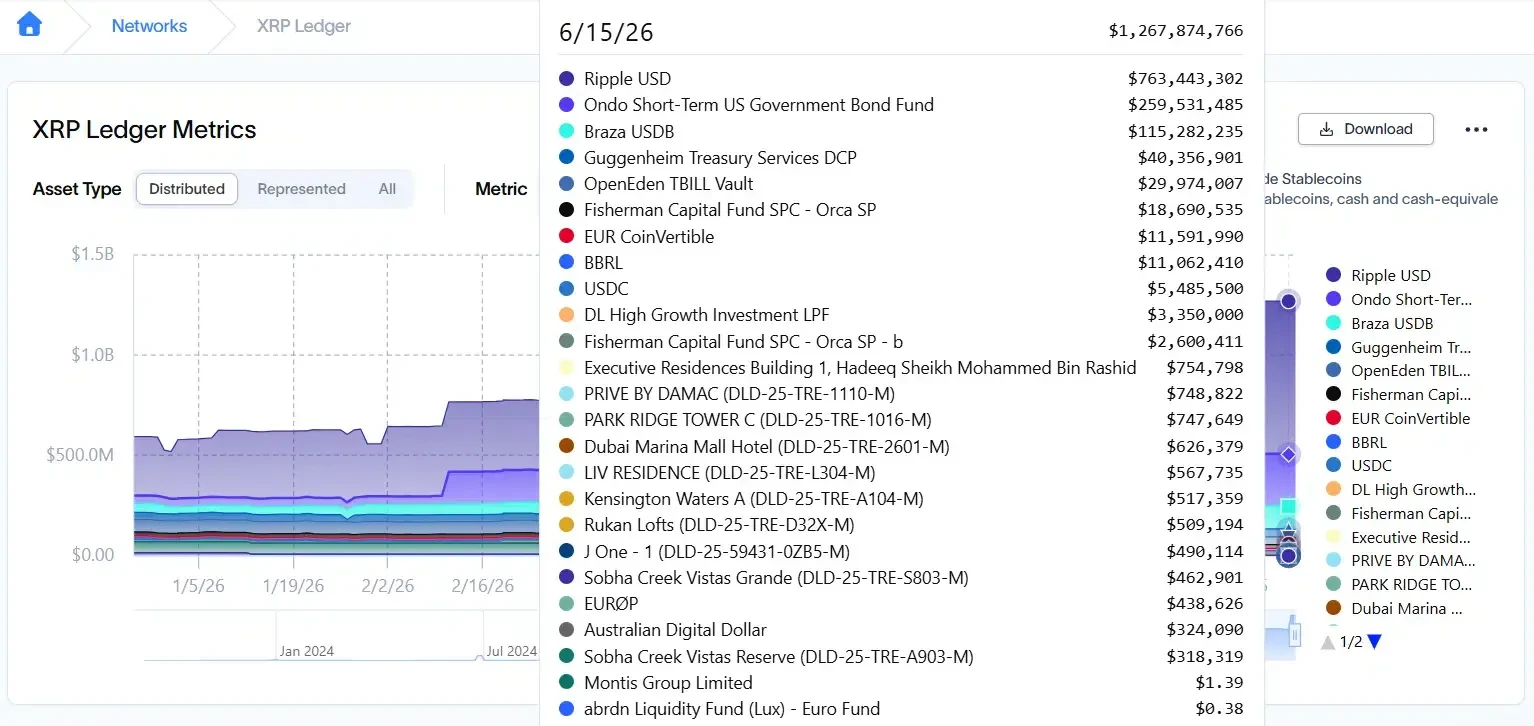Click the XRP Ledger Metrics heading
Screen dimensions: 1534x726
(x=144, y=130)
